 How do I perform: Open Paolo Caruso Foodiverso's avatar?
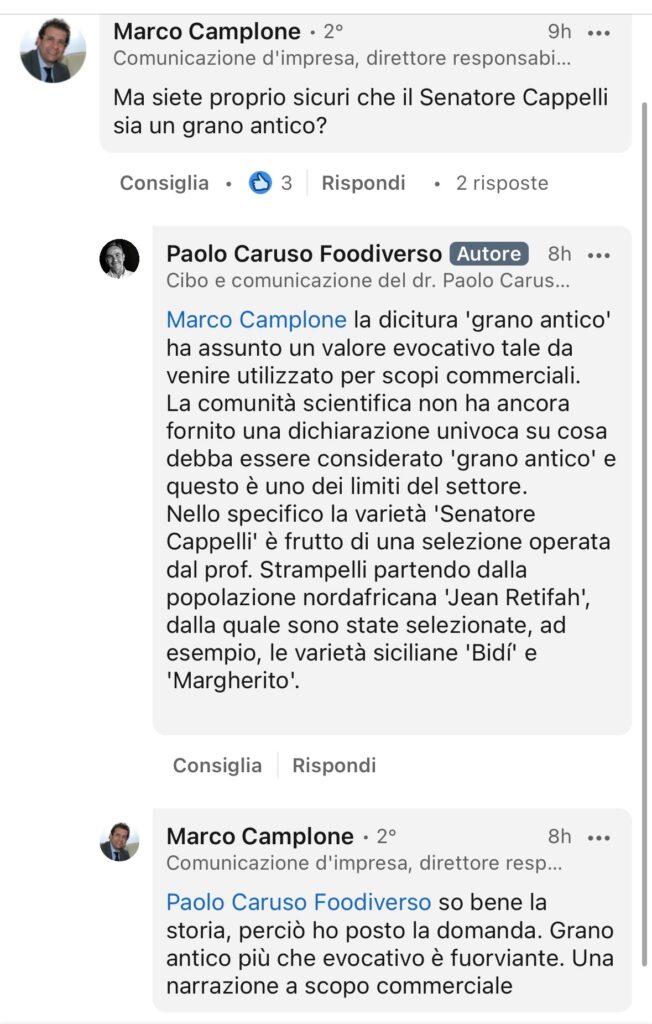coord(120,259)
